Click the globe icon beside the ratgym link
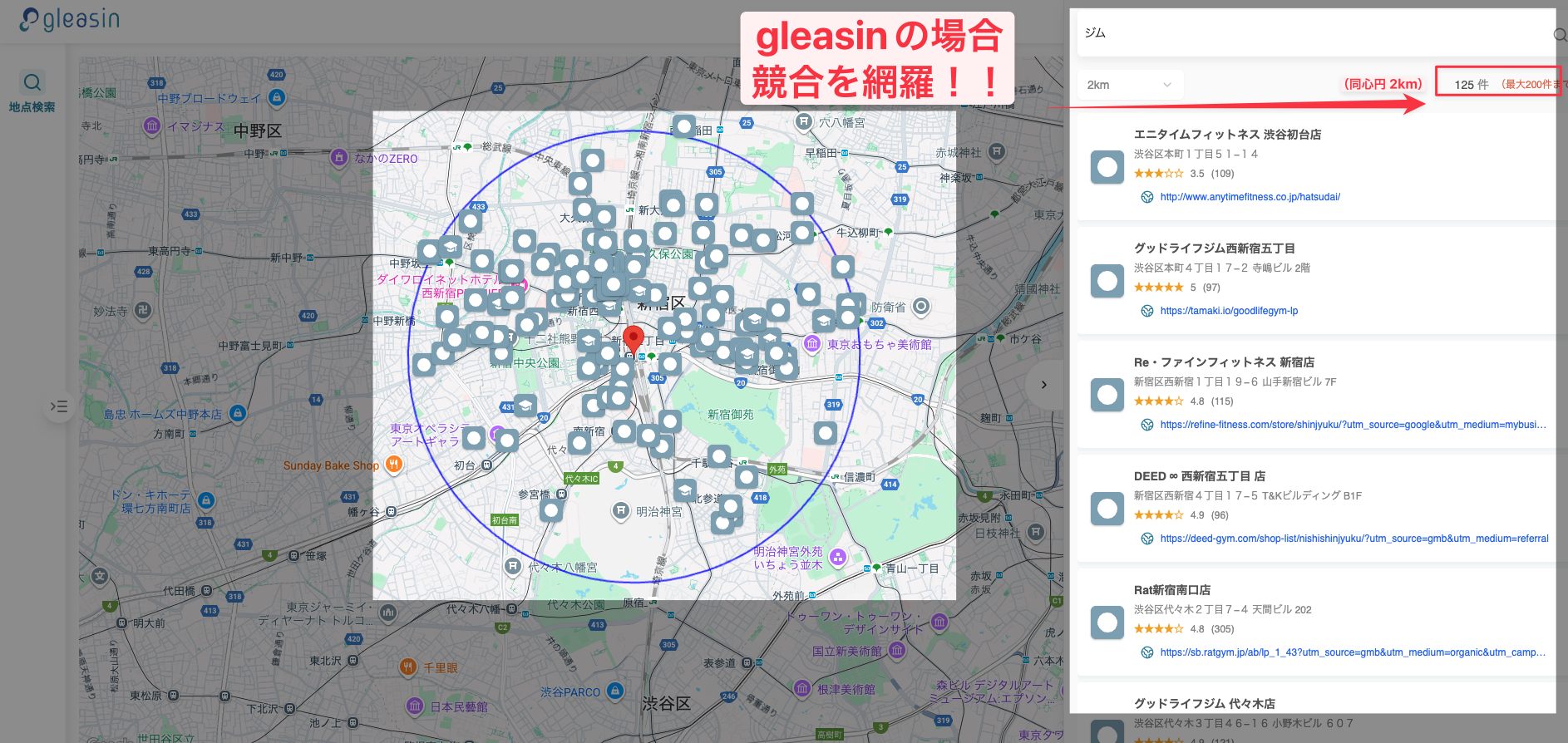This screenshot has height=743, width=1568. point(1146,652)
